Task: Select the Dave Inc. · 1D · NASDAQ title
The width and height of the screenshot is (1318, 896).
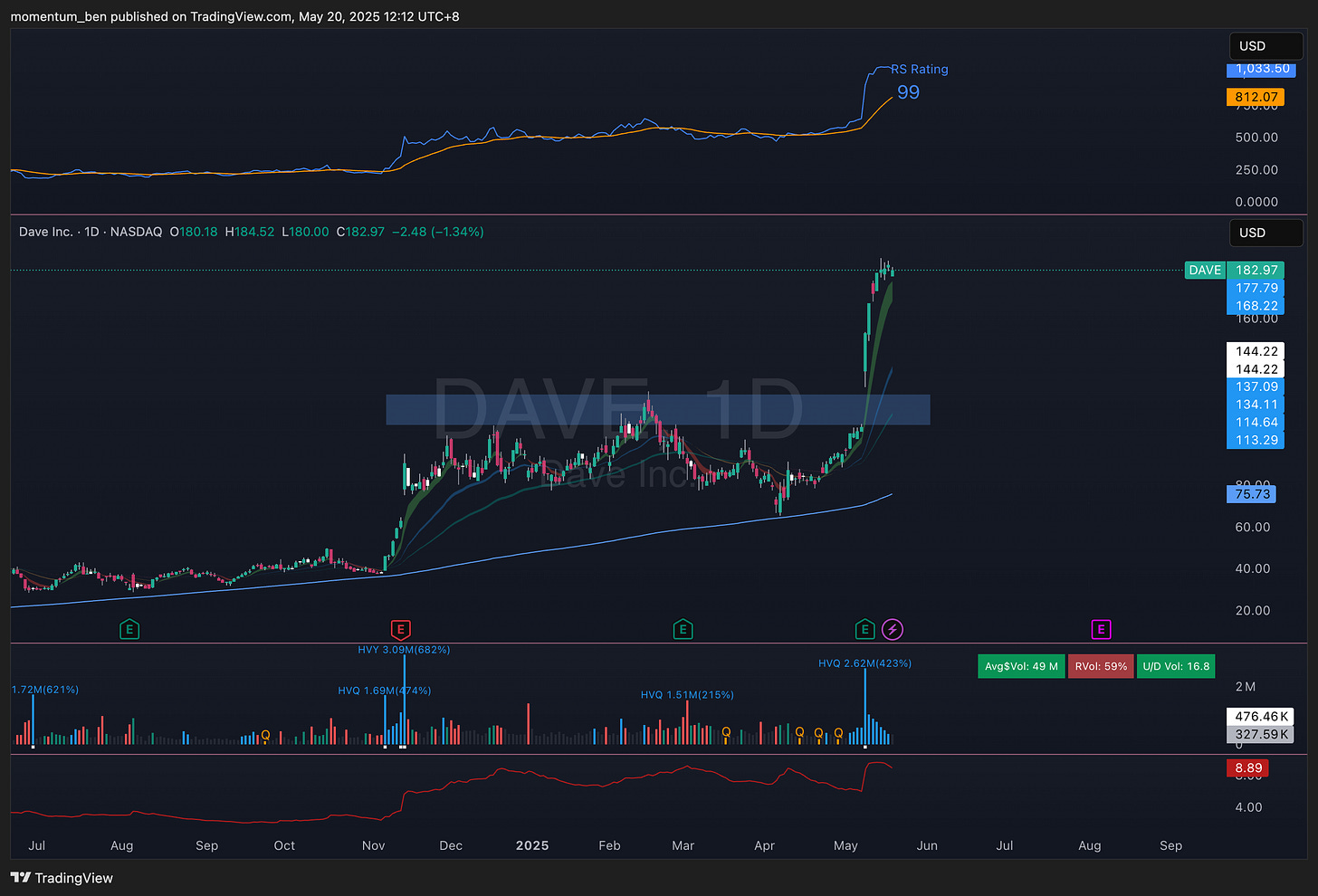Action: coord(91,232)
